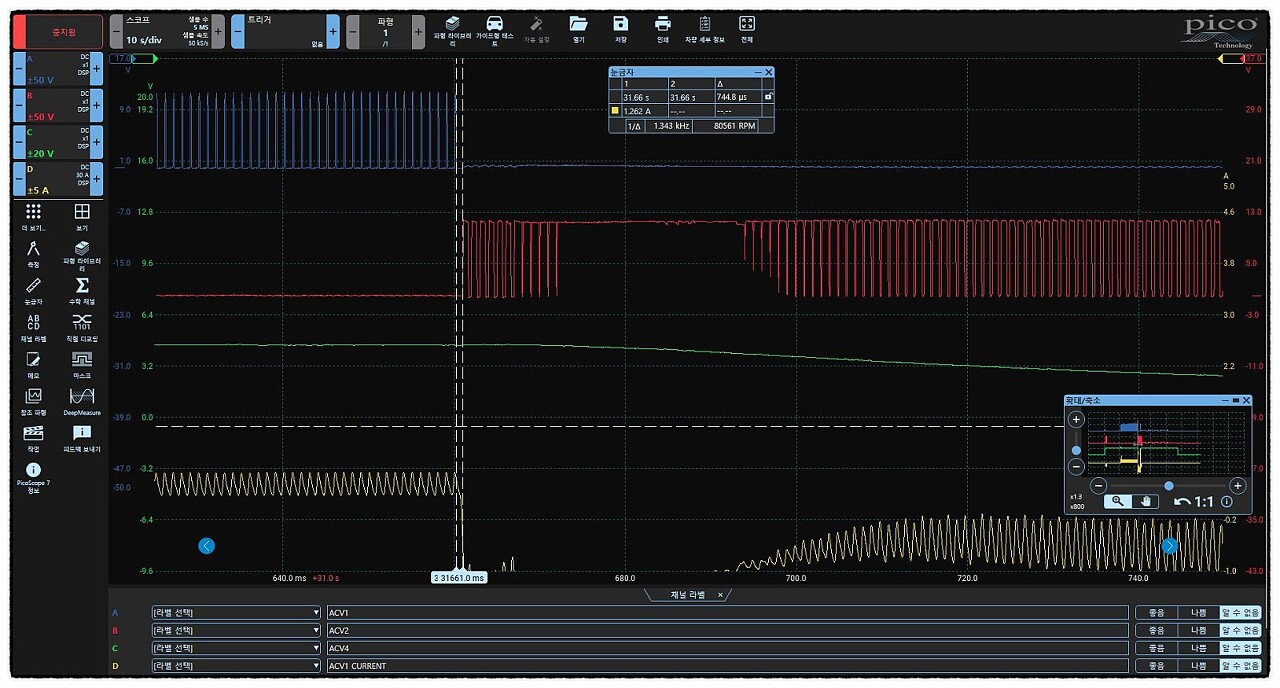
Task: Close the channel labels (채널 라벨) tab
Action: (720, 594)
